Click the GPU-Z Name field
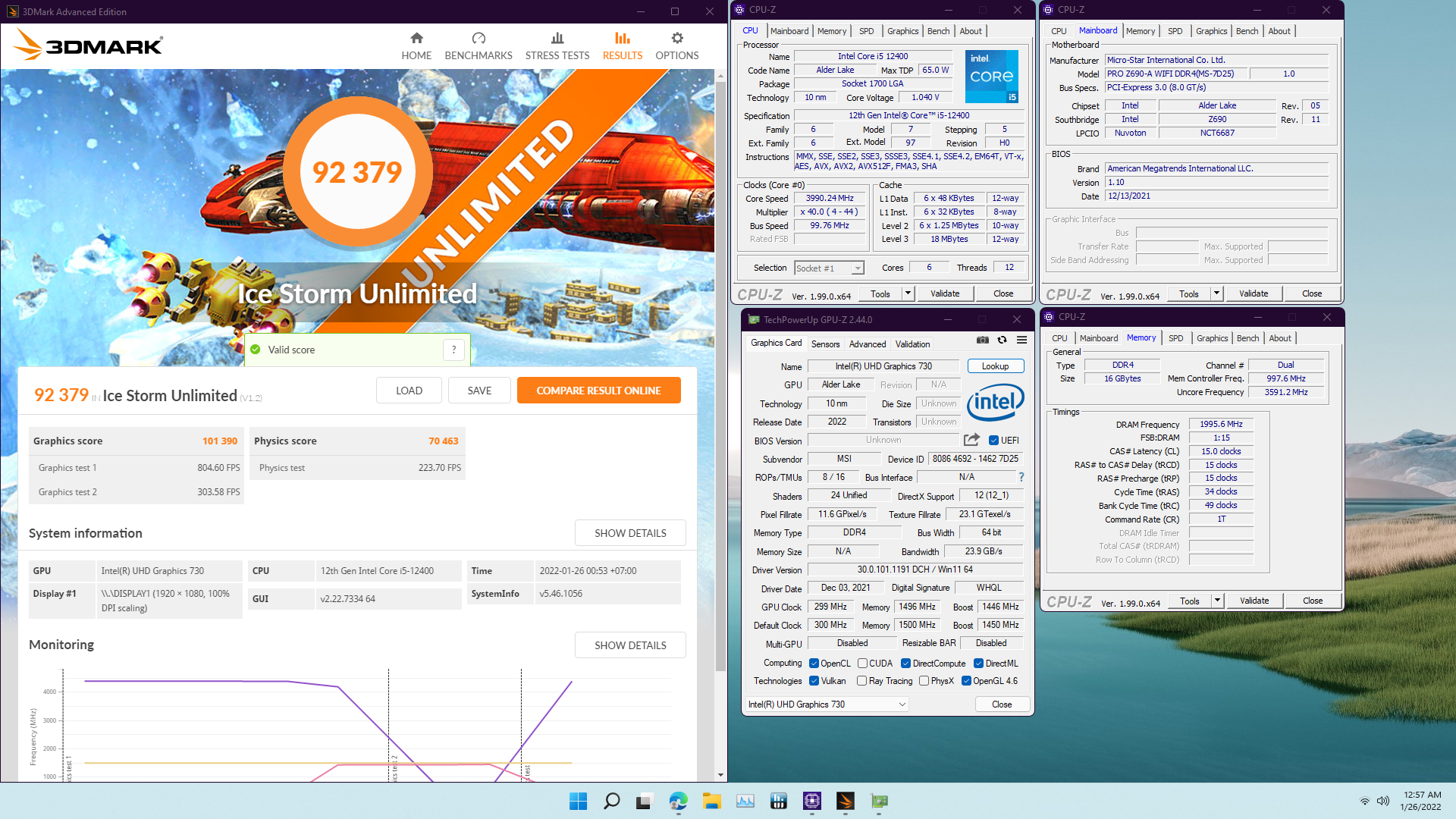 pos(883,366)
